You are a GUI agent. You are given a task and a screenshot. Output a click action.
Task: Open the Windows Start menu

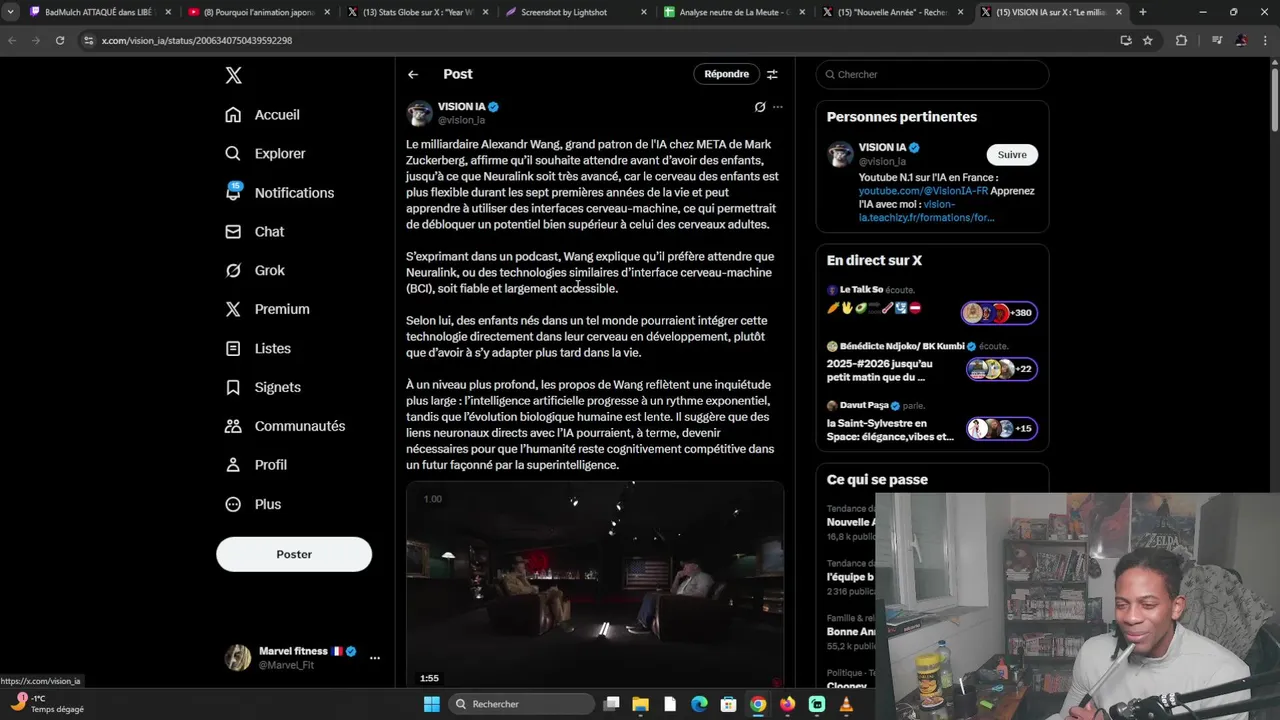[431, 704]
